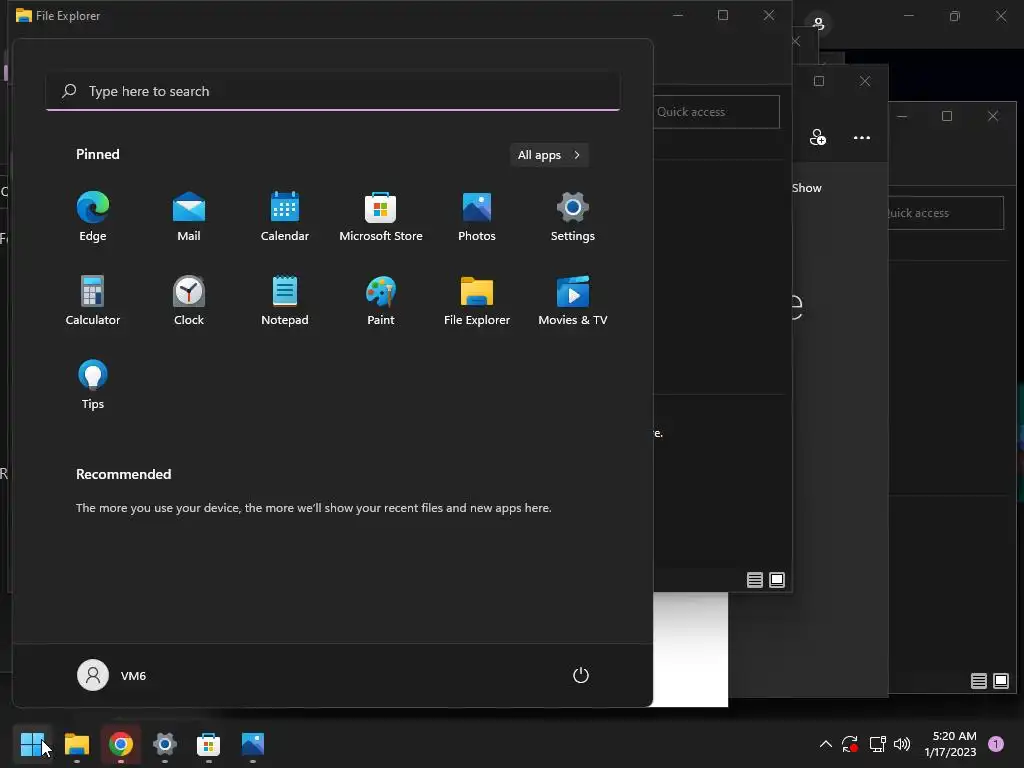Open the Clock app
The image size is (1024, 768).
click(189, 301)
